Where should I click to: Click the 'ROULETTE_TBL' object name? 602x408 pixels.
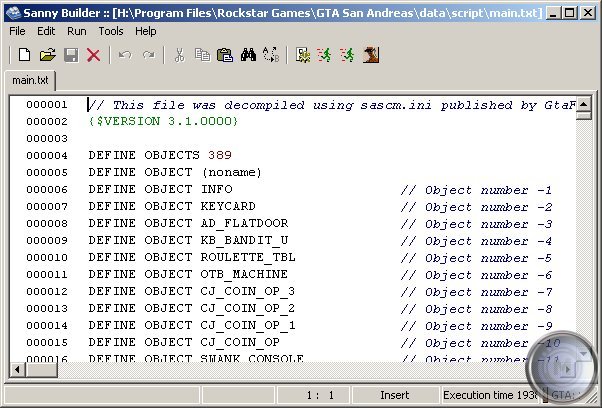pyautogui.click(x=248, y=257)
